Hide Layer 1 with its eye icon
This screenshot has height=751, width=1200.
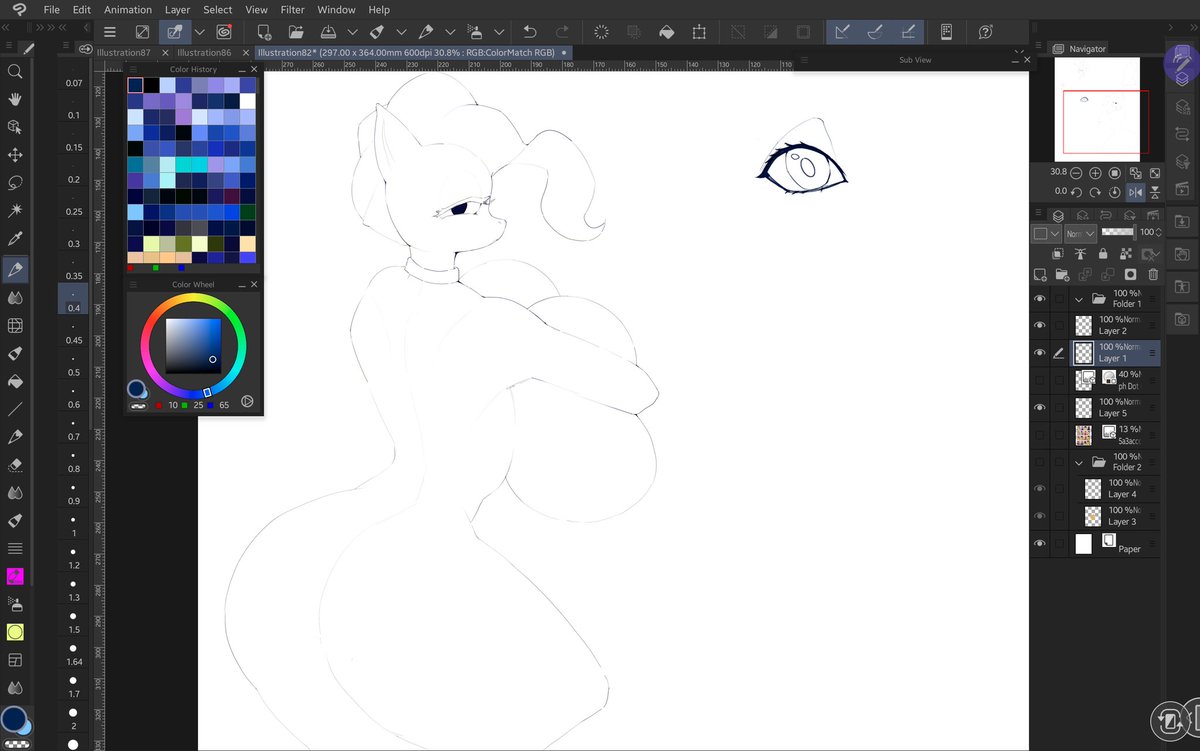[1040, 352]
